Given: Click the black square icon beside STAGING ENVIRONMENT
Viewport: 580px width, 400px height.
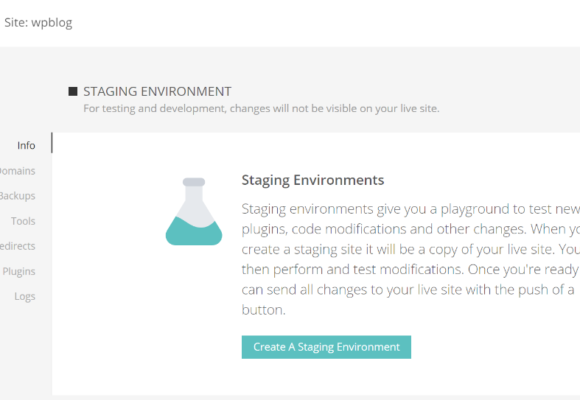Looking at the screenshot, I should click(x=73, y=91).
